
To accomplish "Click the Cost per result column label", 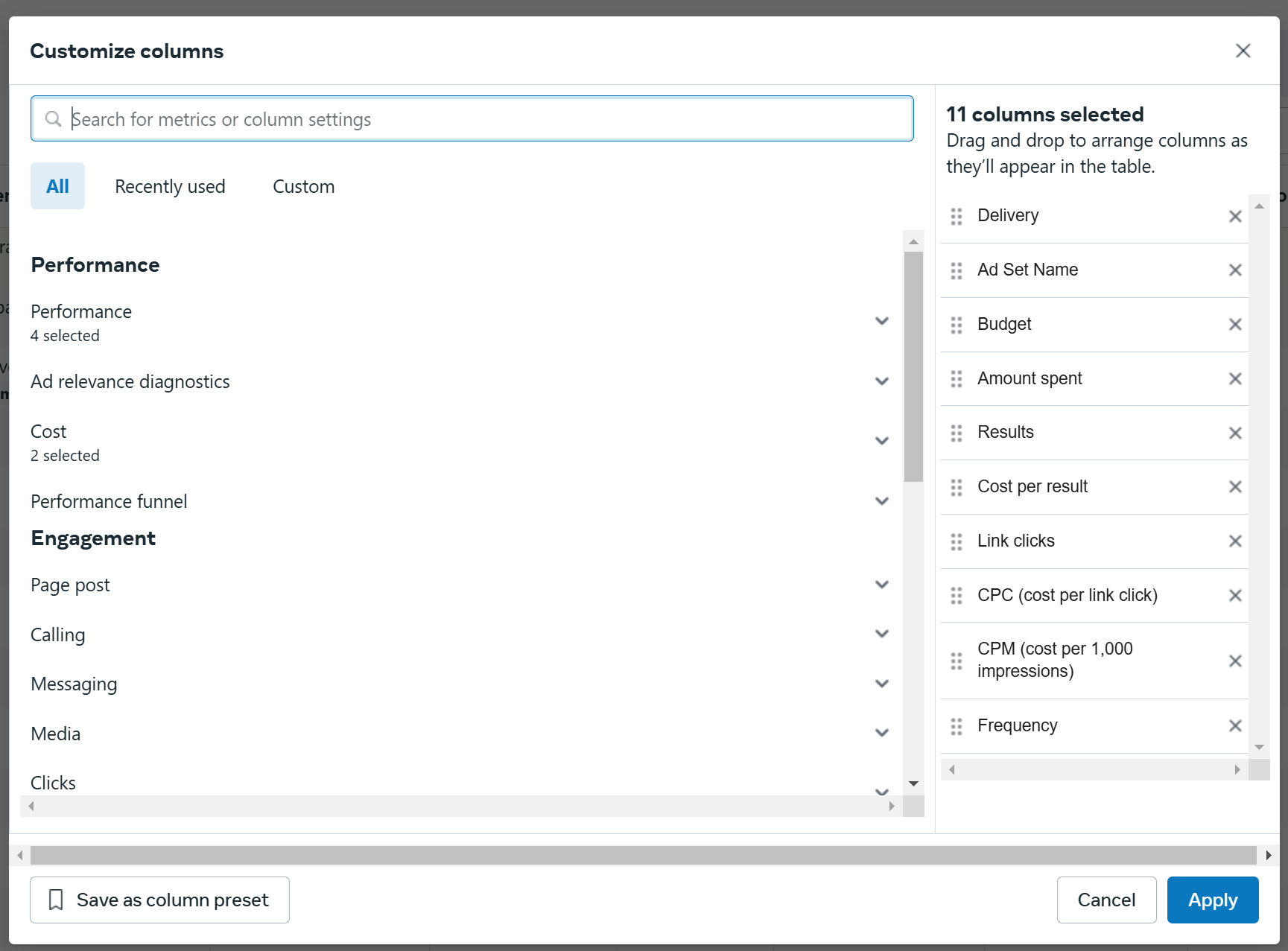I will click(x=1032, y=486).
